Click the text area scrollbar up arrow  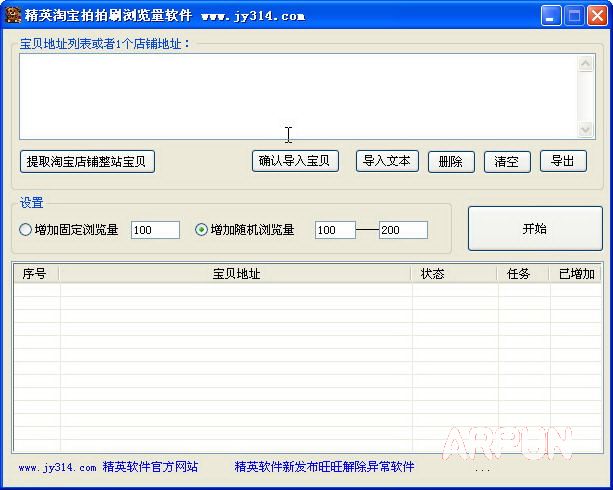point(585,64)
